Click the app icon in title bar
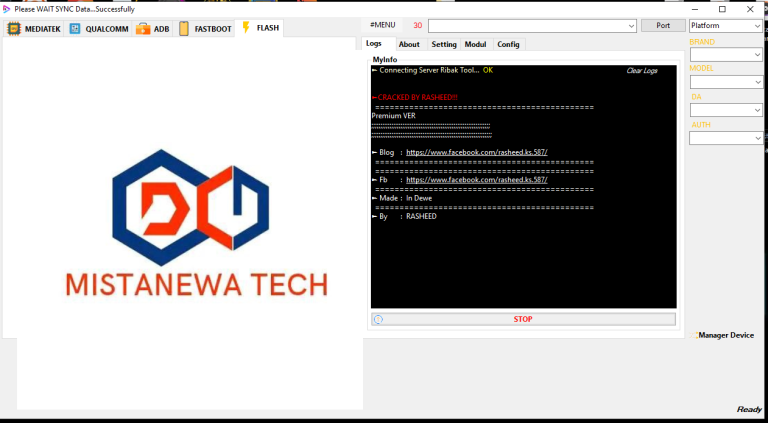The image size is (768, 423). 7,8
